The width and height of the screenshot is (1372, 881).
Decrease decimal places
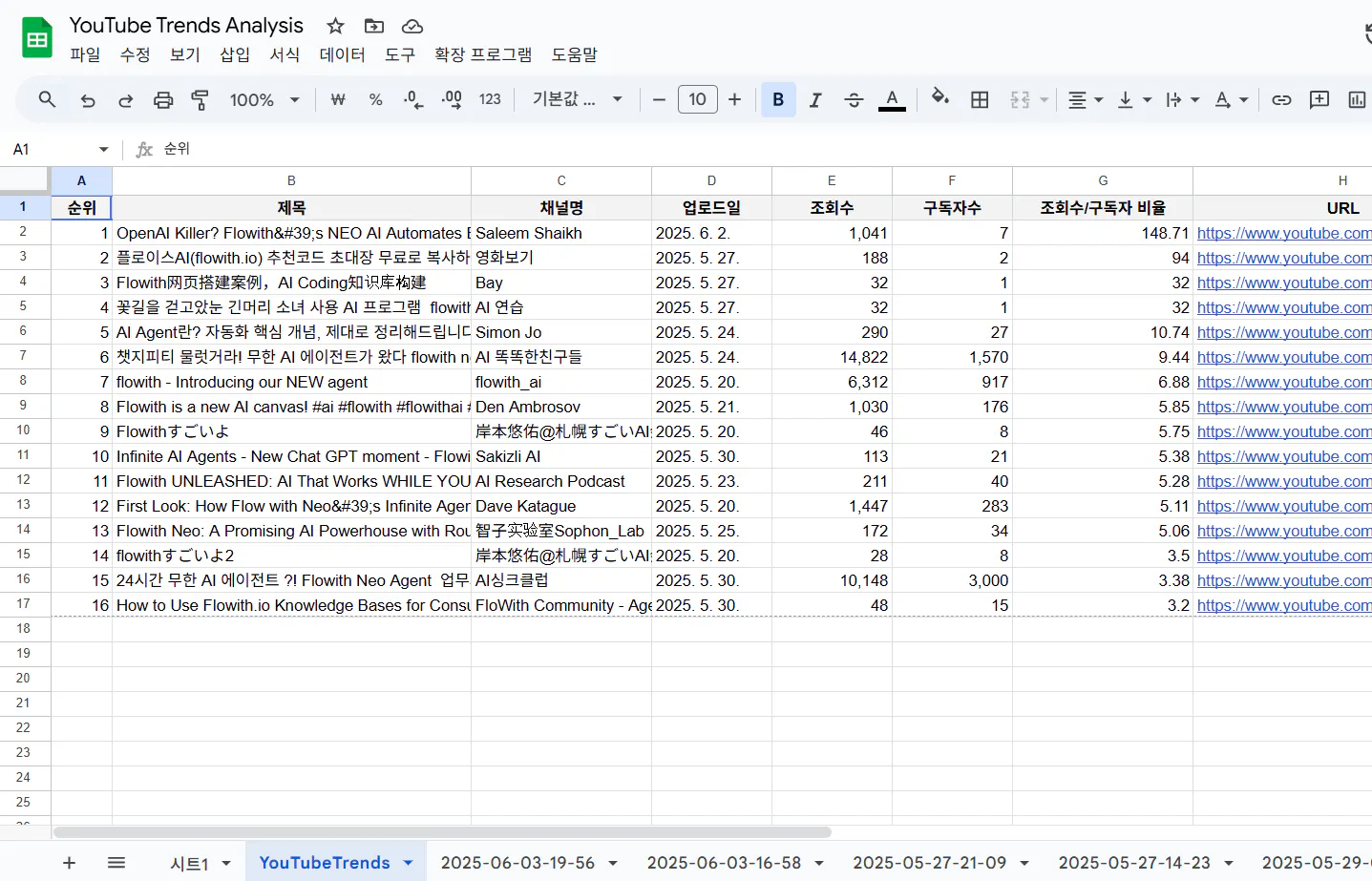coord(413,99)
